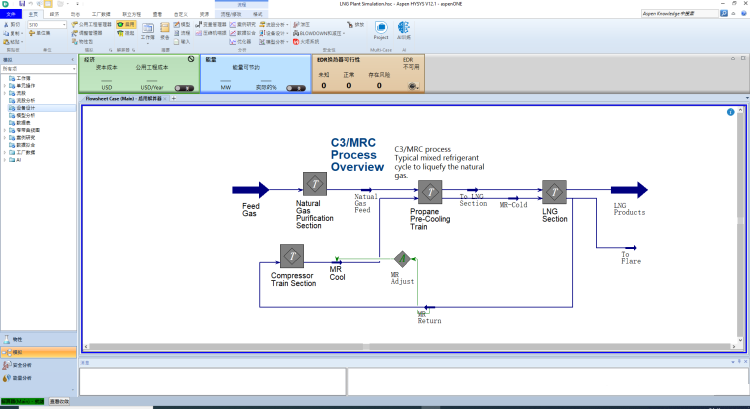Expand the Streams tree node

tap(5, 93)
